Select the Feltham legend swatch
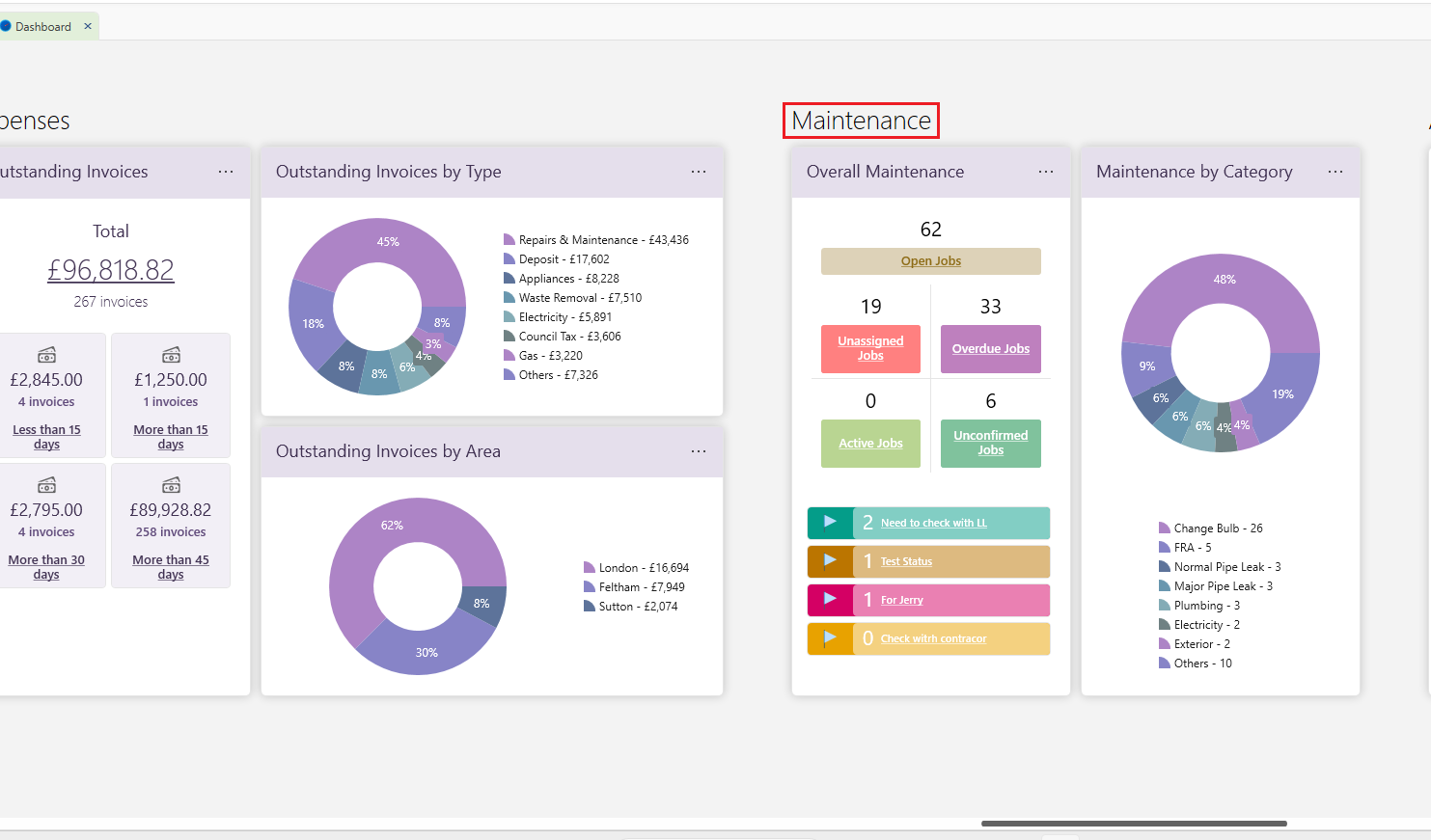This screenshot has width=1431, height=840. (589, 587)
